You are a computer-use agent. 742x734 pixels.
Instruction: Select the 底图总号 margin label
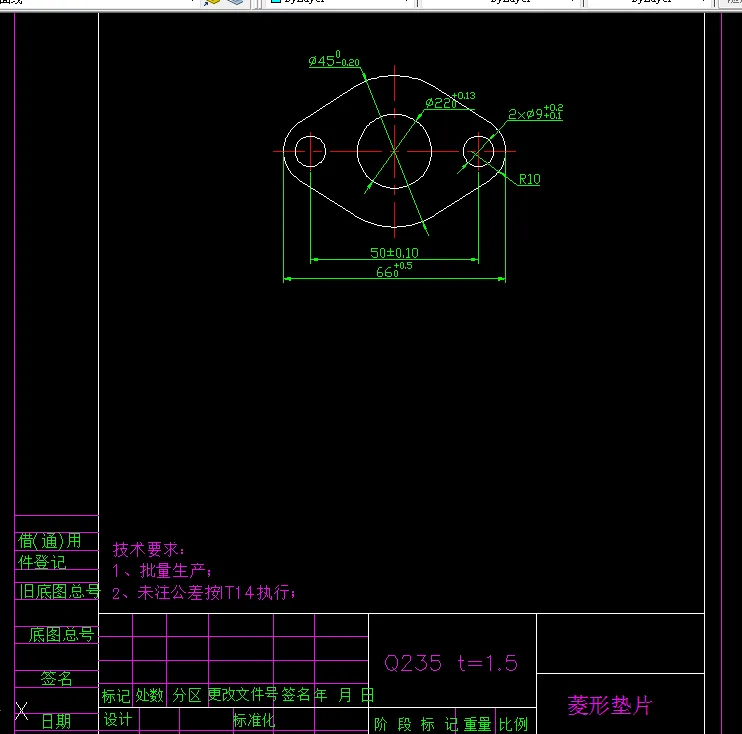[x=62, y=634]
